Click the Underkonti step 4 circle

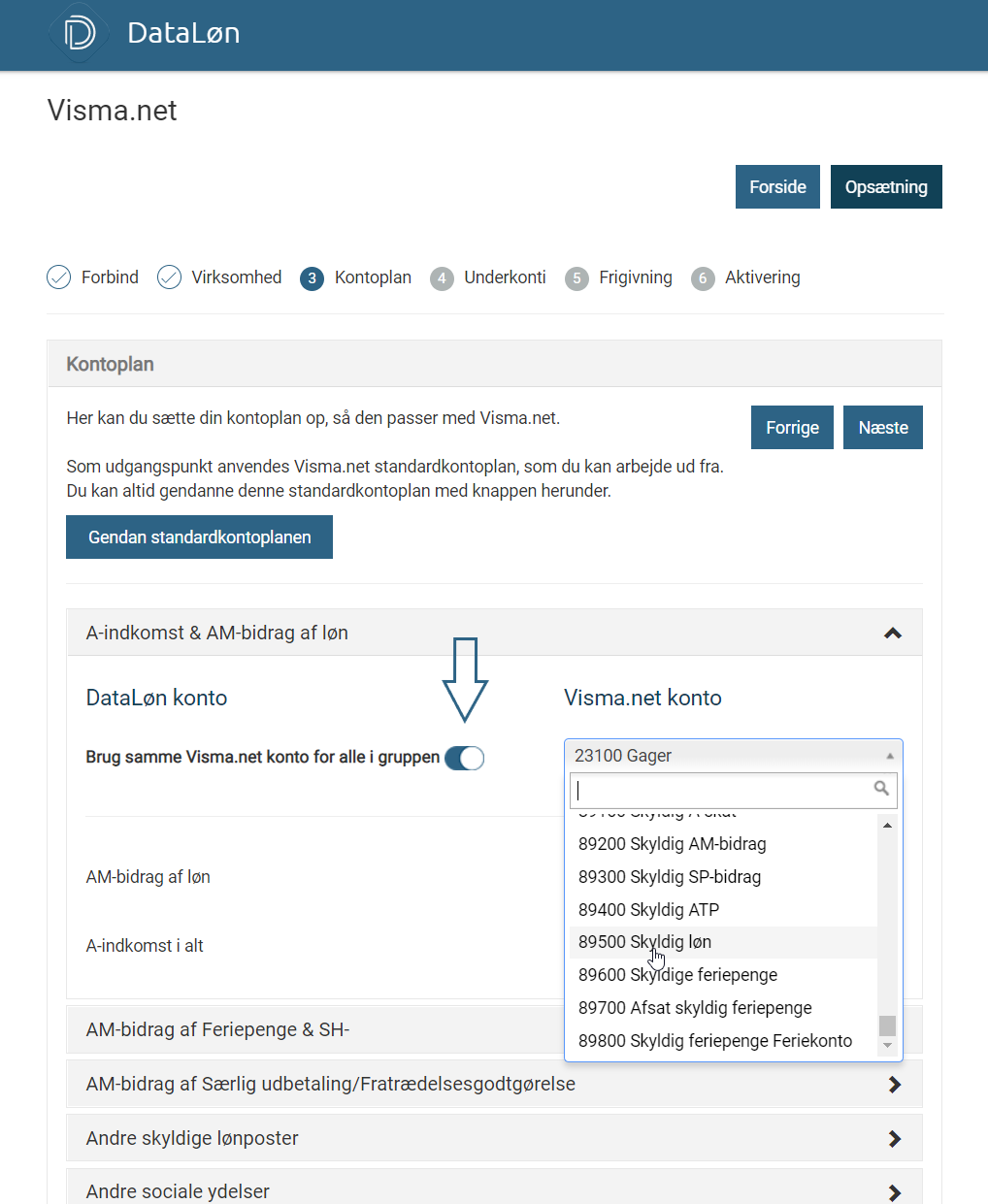(x=442, y=278)
